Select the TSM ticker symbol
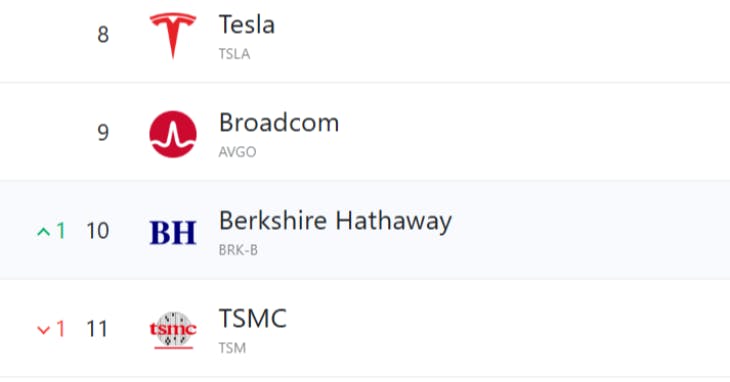Image resolution: width=730 pixels, height=382 pixels. click(x=232, y=348)
